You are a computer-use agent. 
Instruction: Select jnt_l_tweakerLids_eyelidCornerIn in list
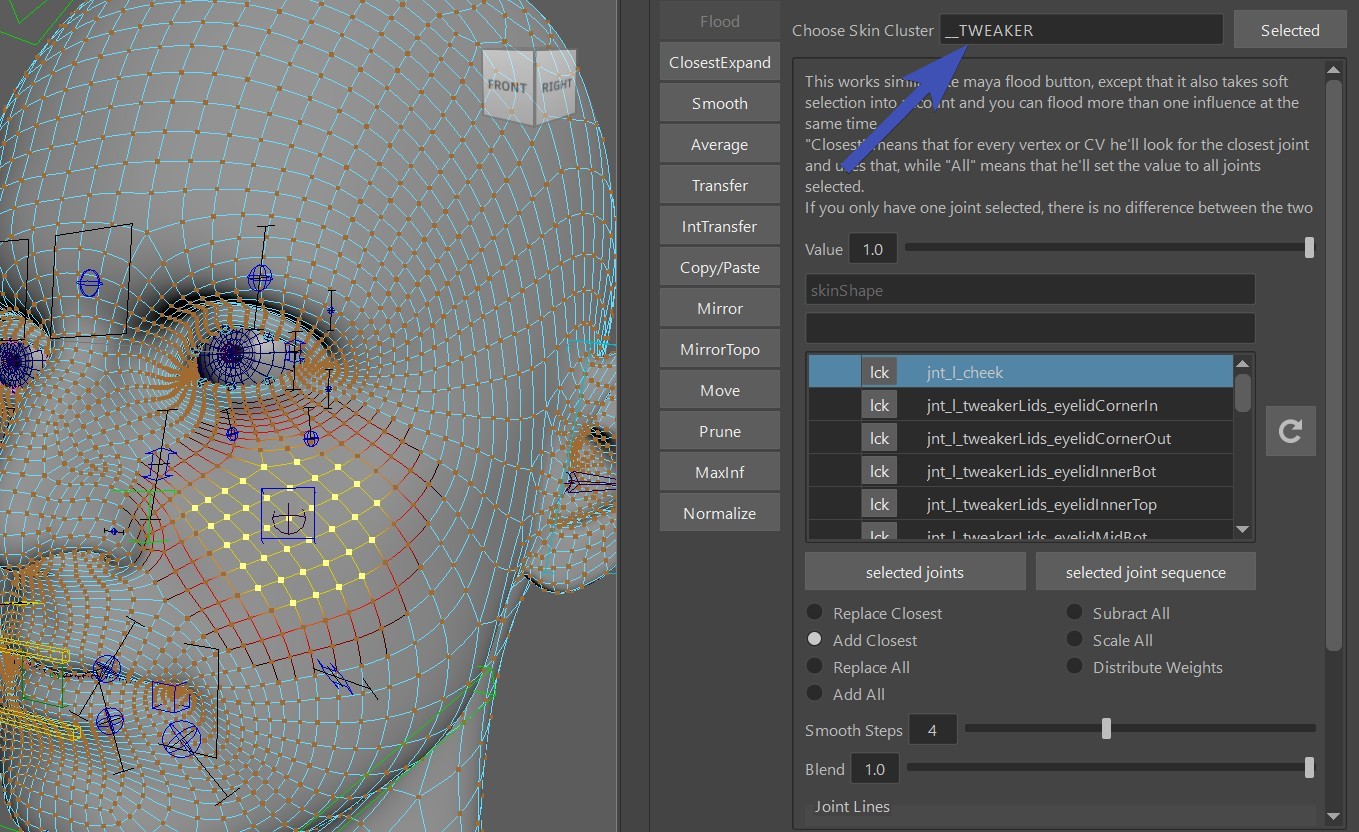pos(1020,405)
